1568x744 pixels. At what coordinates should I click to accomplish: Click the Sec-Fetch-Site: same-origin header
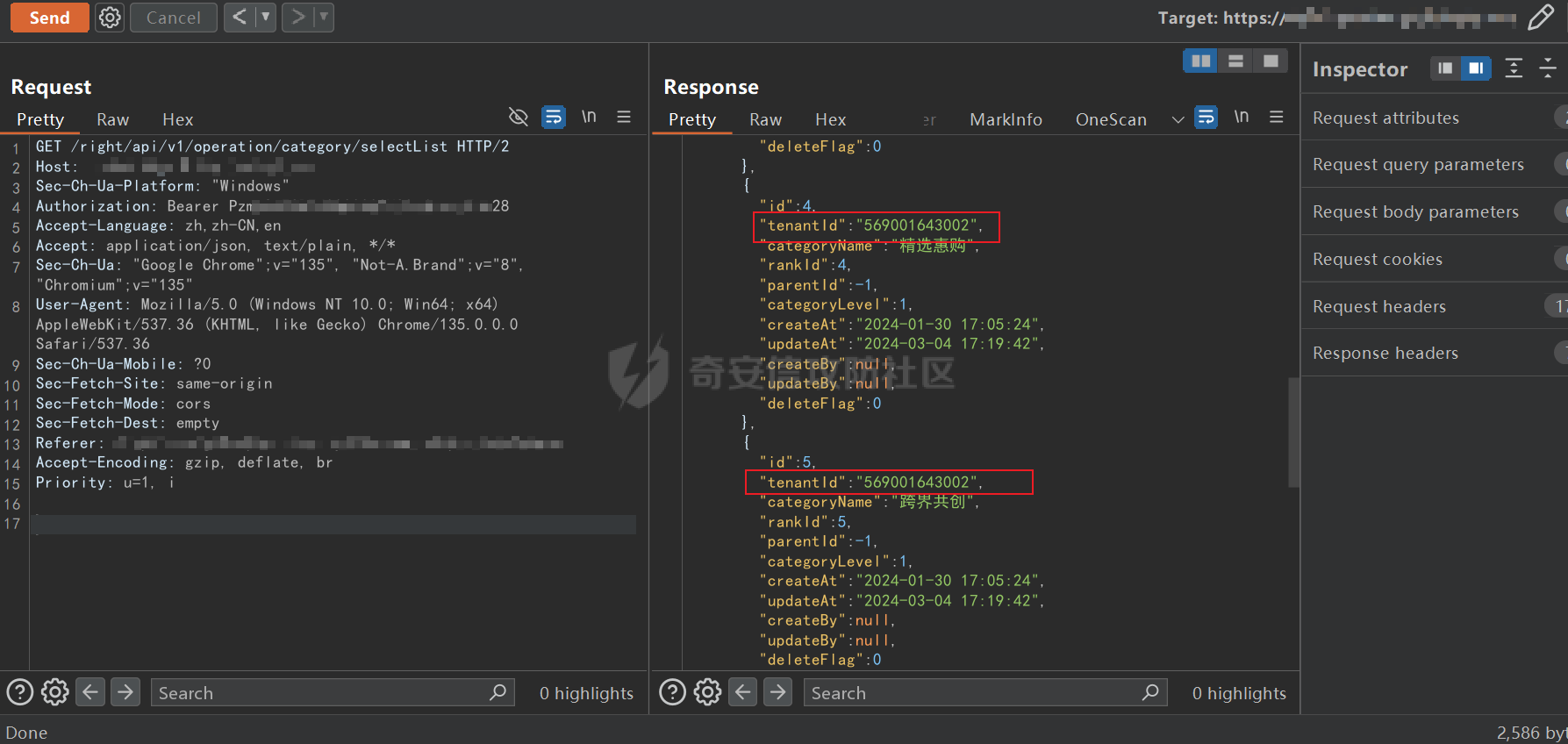click(154, 383)
